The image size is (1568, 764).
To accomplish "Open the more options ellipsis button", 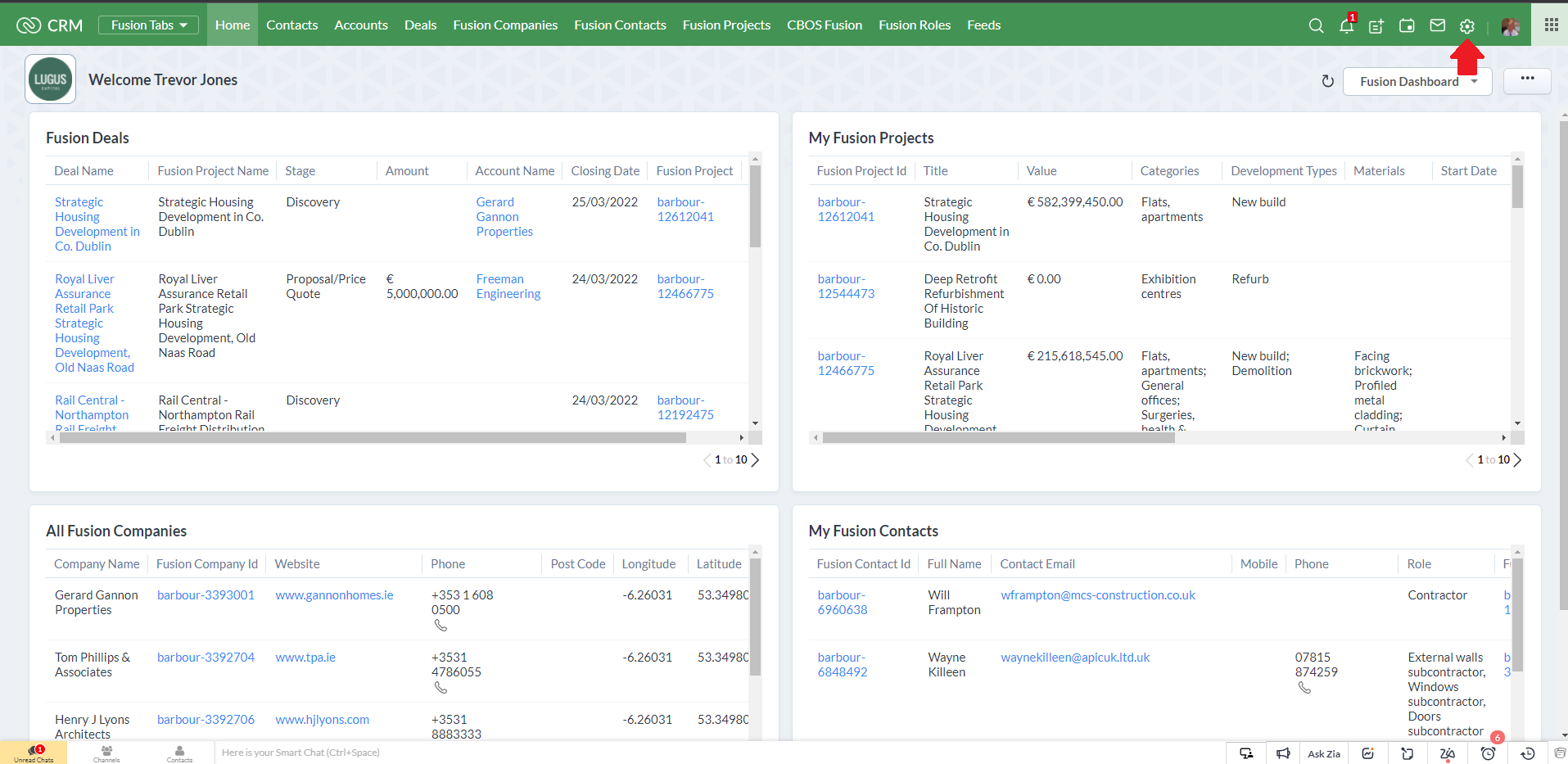I will click(x=1527, y=80).
